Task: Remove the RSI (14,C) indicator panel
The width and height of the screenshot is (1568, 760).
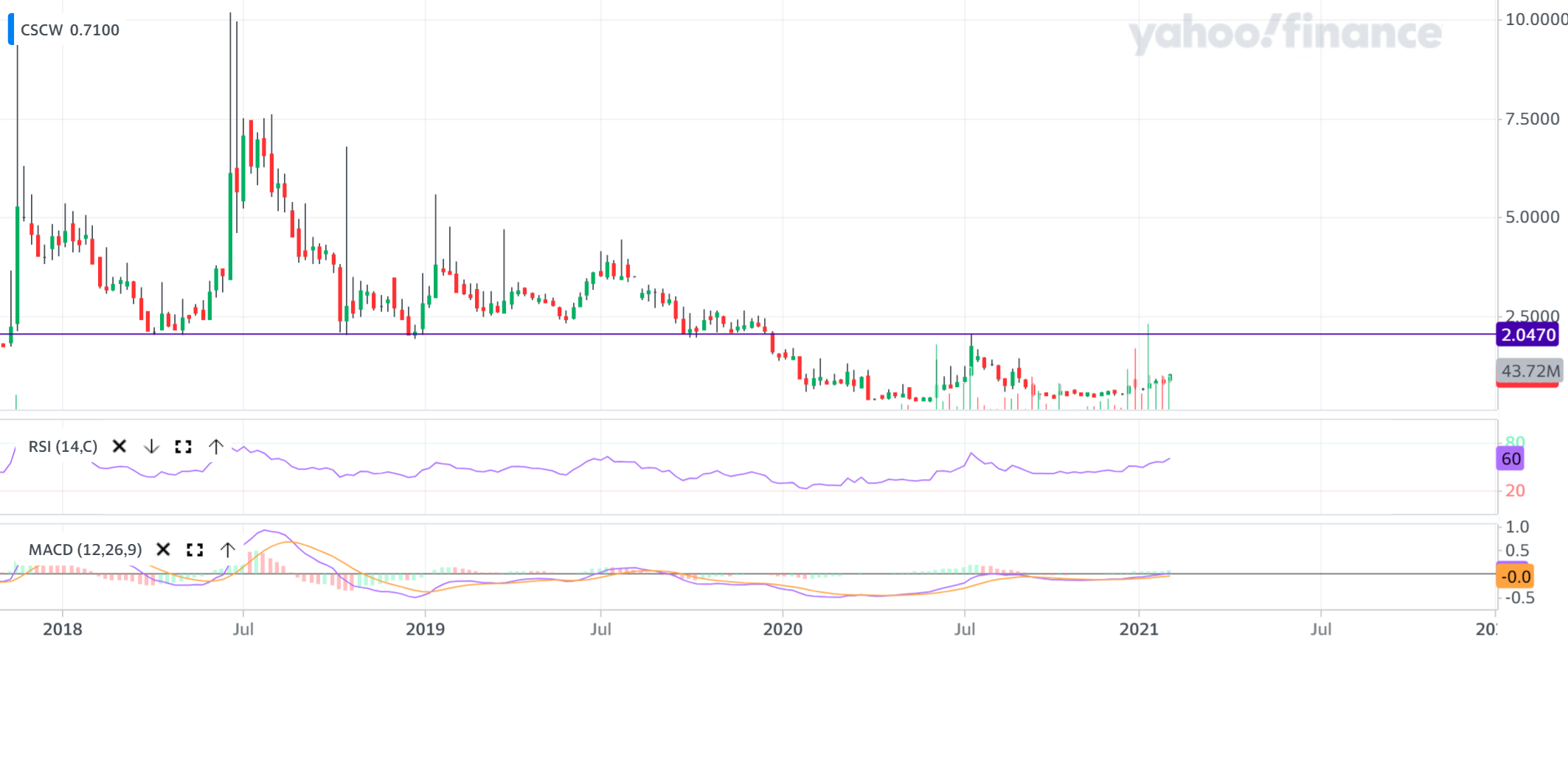Action: (x=119, y=447)
